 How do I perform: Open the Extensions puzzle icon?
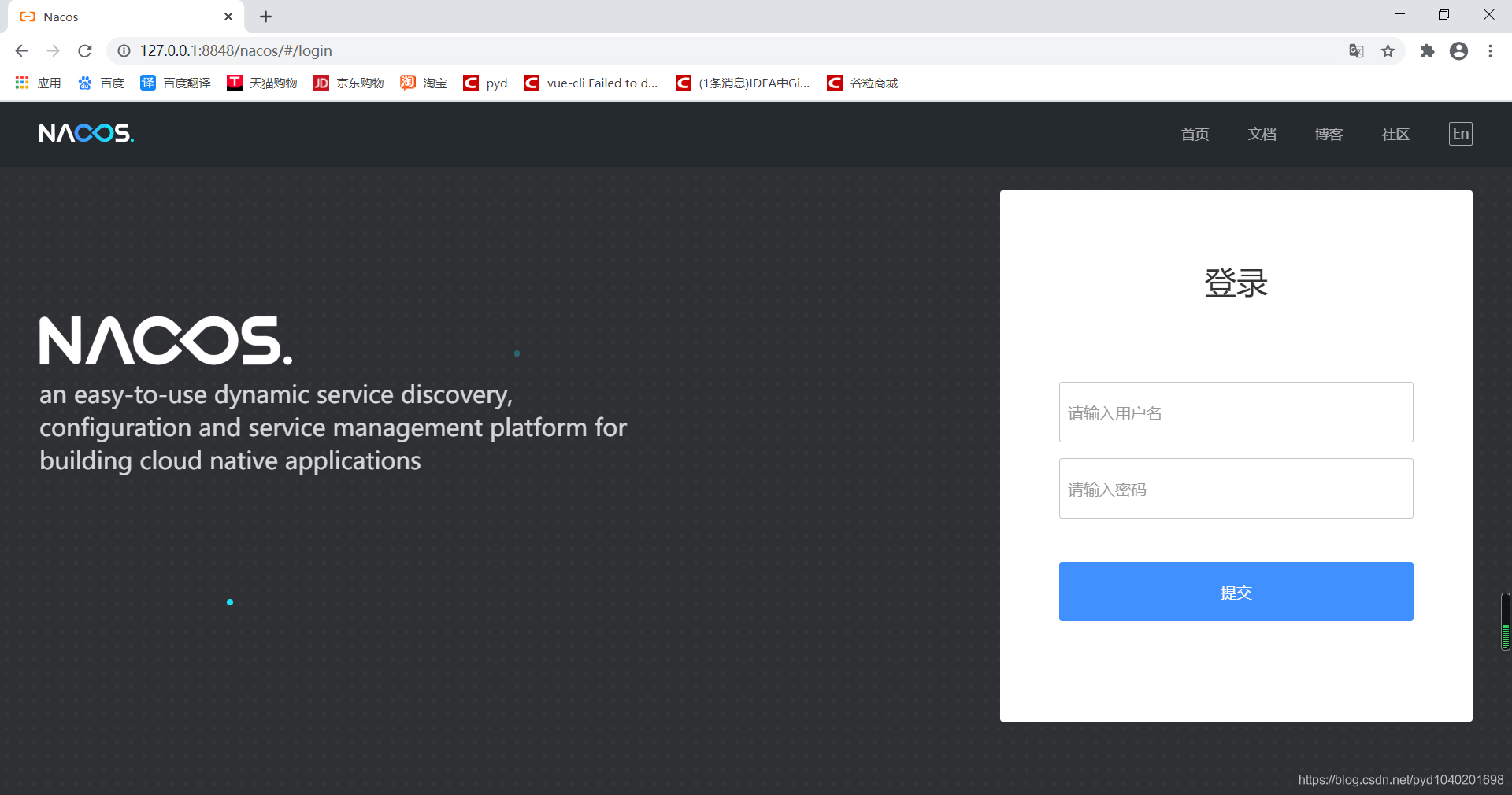click(1427, 50)
